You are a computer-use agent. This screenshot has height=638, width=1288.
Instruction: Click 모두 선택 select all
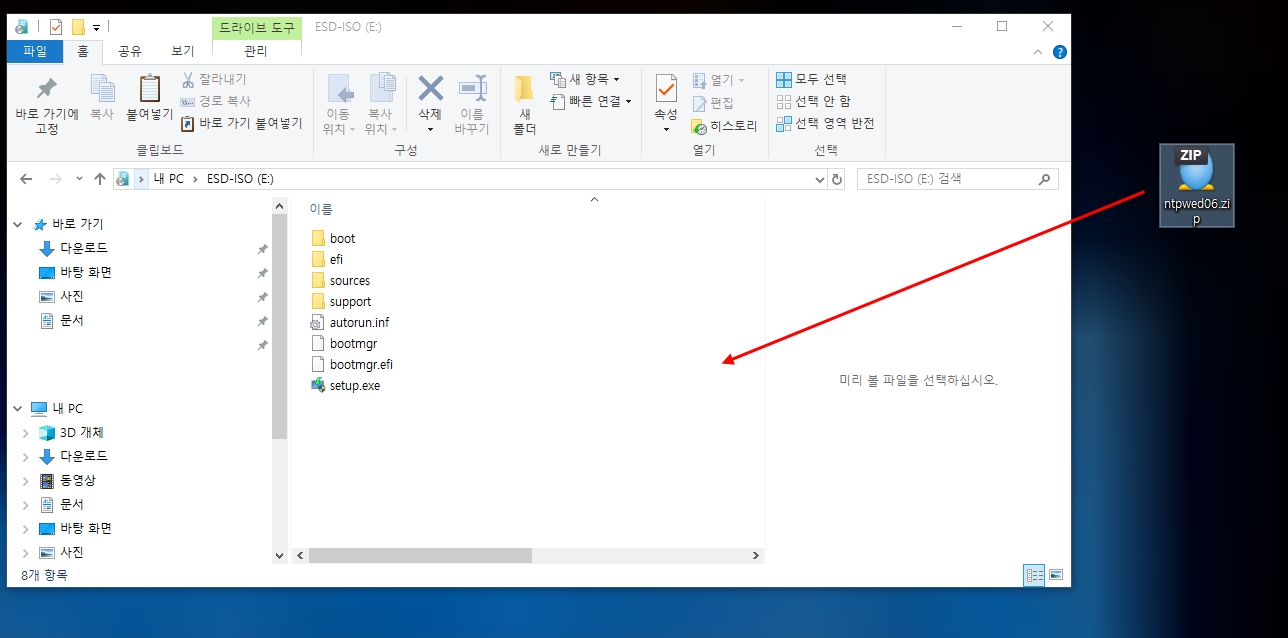811,79
